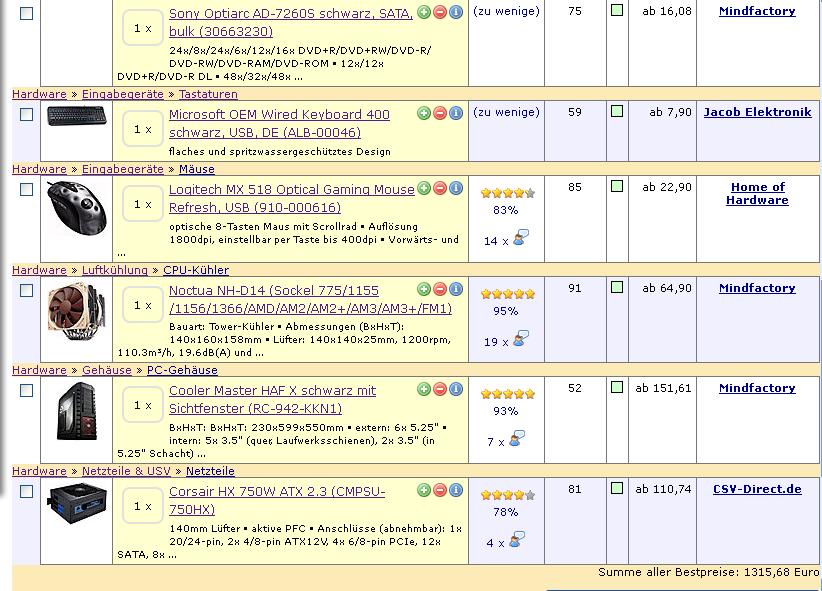Remove Microsoft Wired Keyboard 400 with minus icon
822x591 pixels.
pos(440,113)
